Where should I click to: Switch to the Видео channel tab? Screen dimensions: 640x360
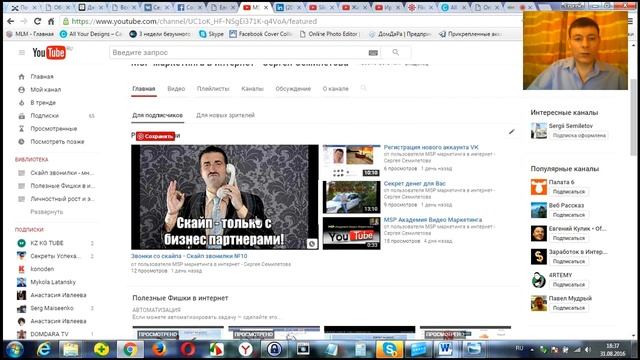[x=176, y=89]
